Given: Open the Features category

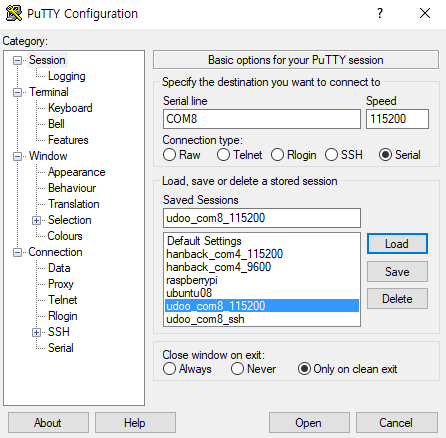Looking at the screenshot, I should point(68,140).
